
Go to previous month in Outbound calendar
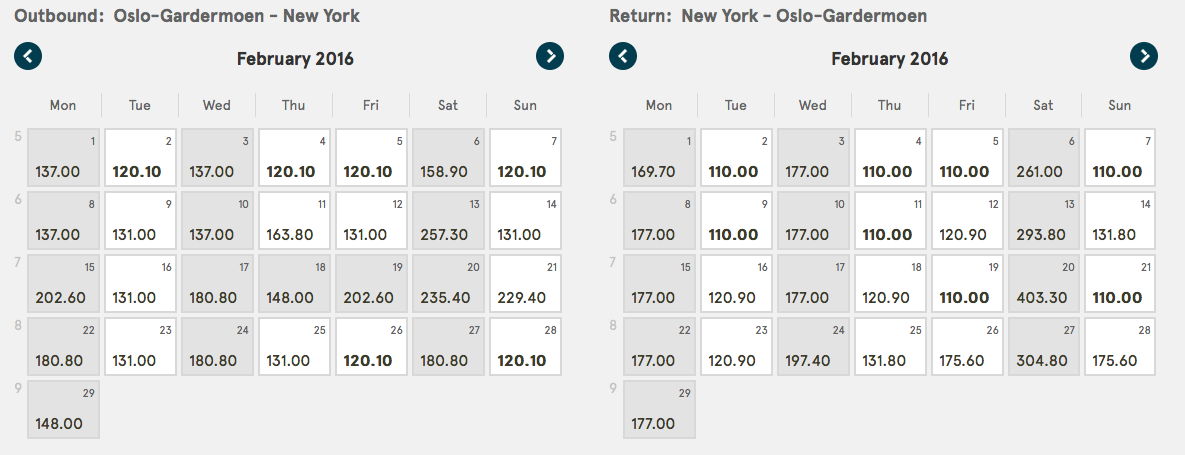coord(28,56)
